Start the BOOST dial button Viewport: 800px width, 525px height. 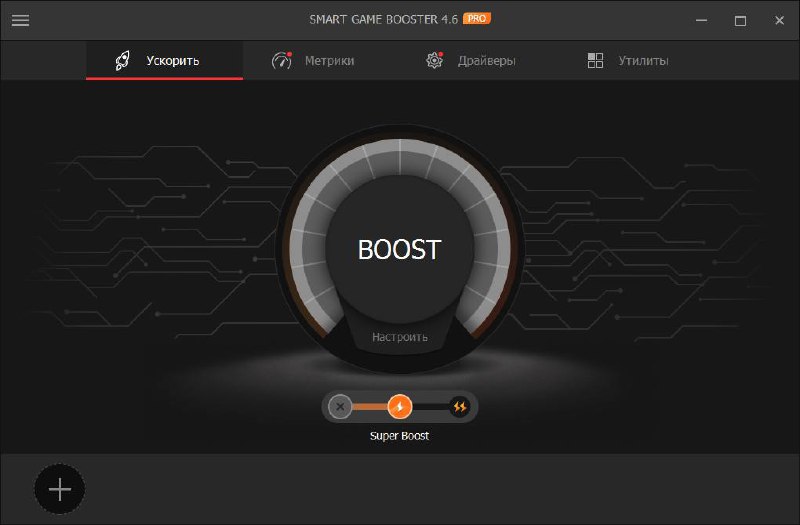pos(399,249)
